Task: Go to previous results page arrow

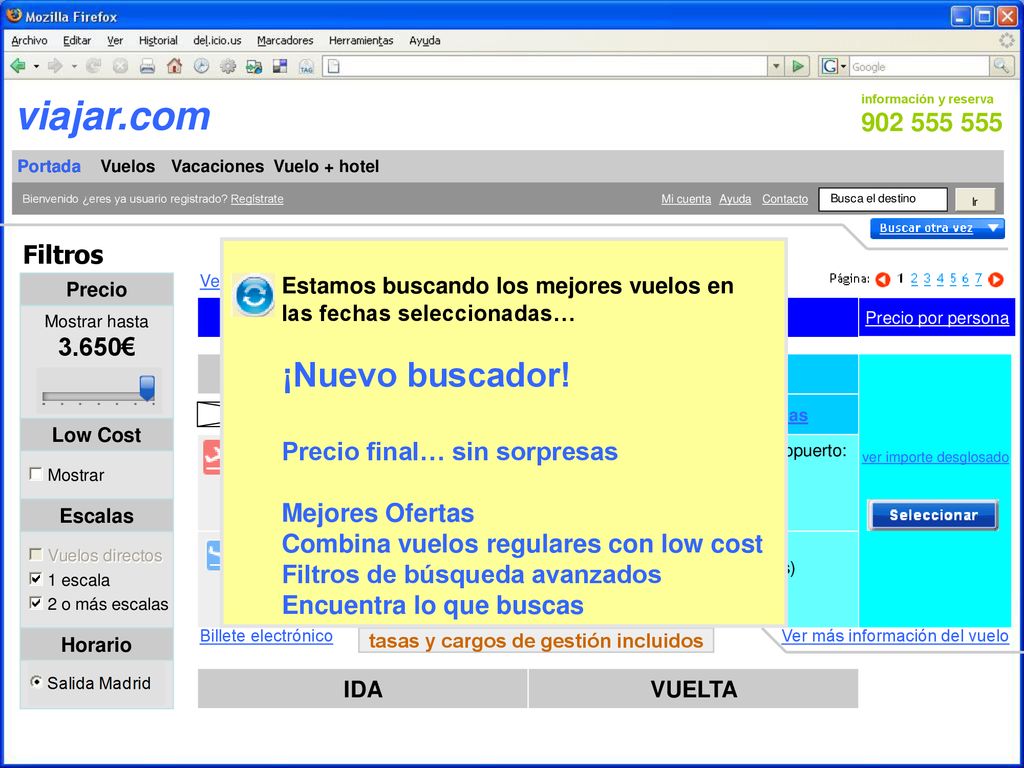Action: coord(883,280)
